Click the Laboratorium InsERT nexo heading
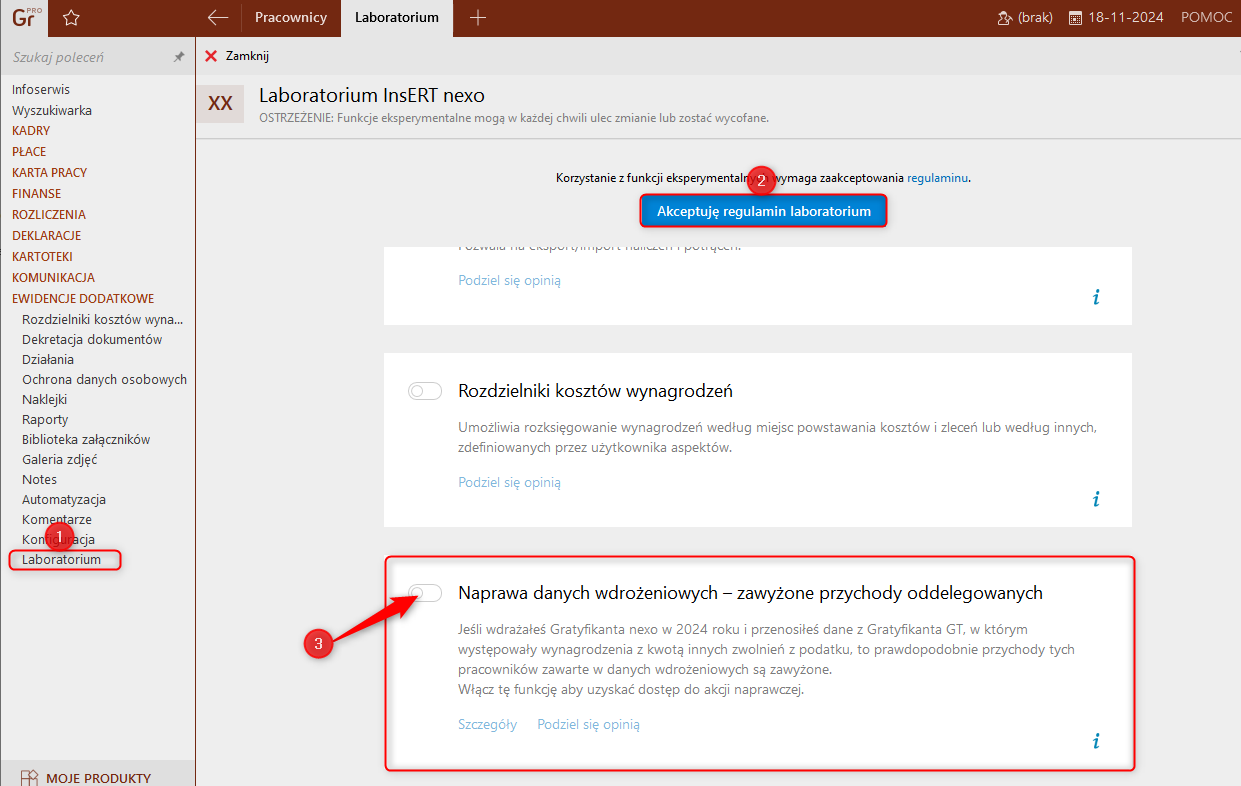The width and height of the screenshot is (1241, 786). tap(372, 96)
